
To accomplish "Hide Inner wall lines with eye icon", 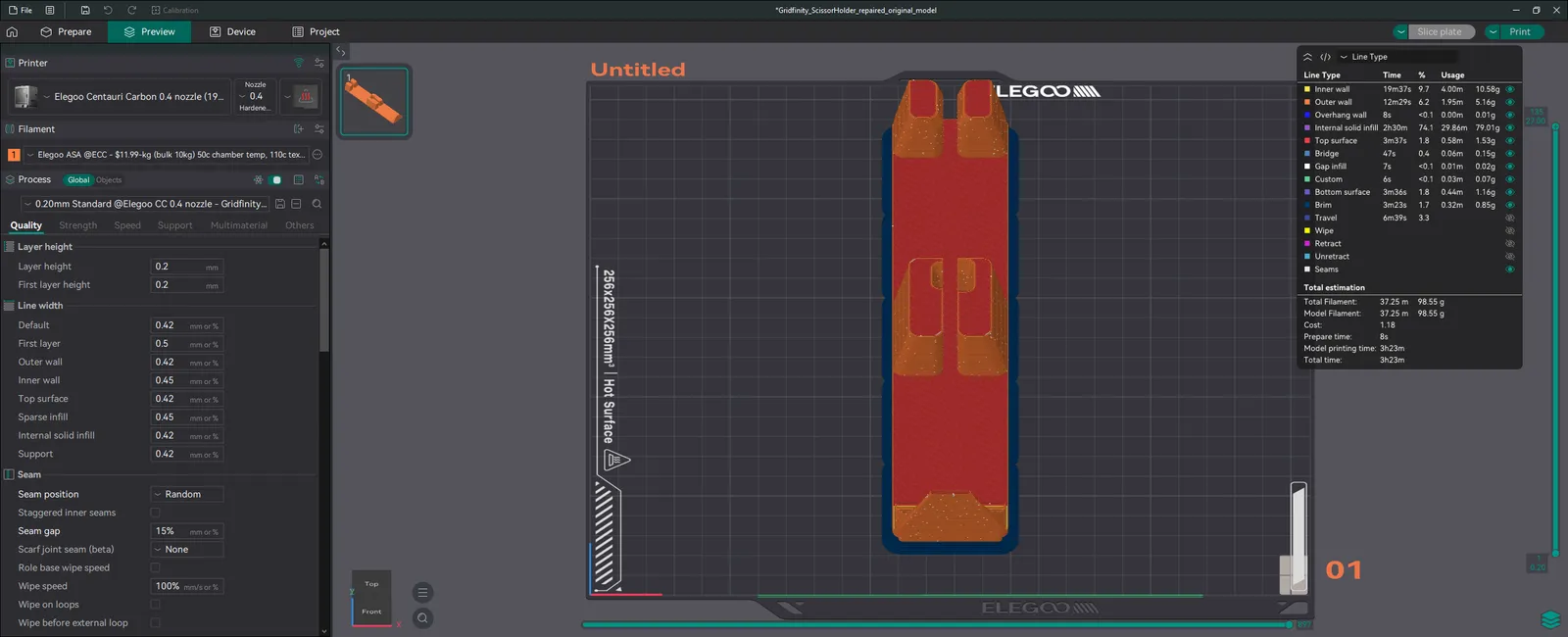I will pos(1509,89).
